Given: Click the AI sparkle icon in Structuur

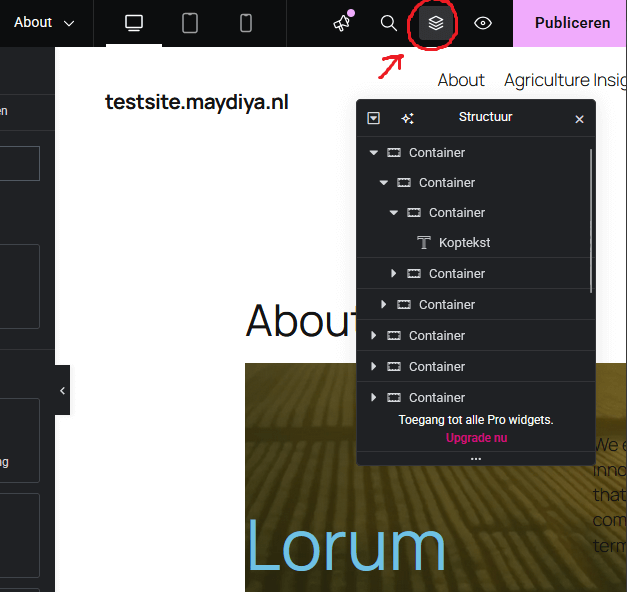Looking at the screenshot, I should 407,118.
